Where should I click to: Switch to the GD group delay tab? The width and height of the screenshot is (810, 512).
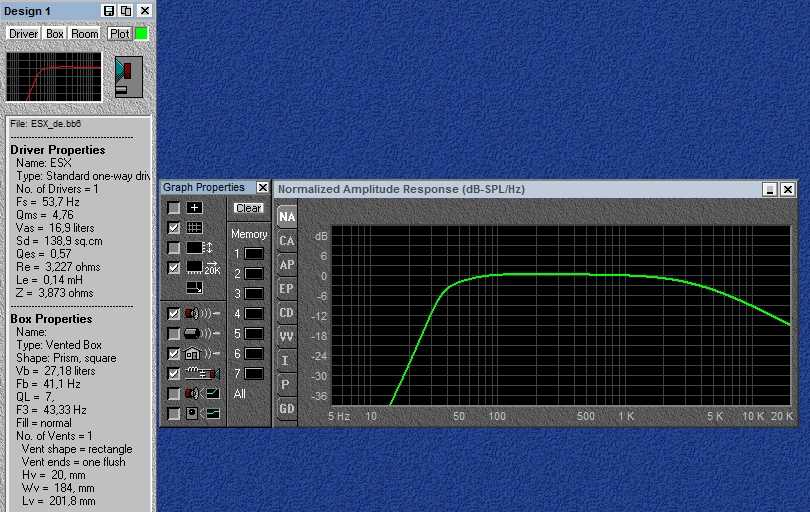point(287,409)
